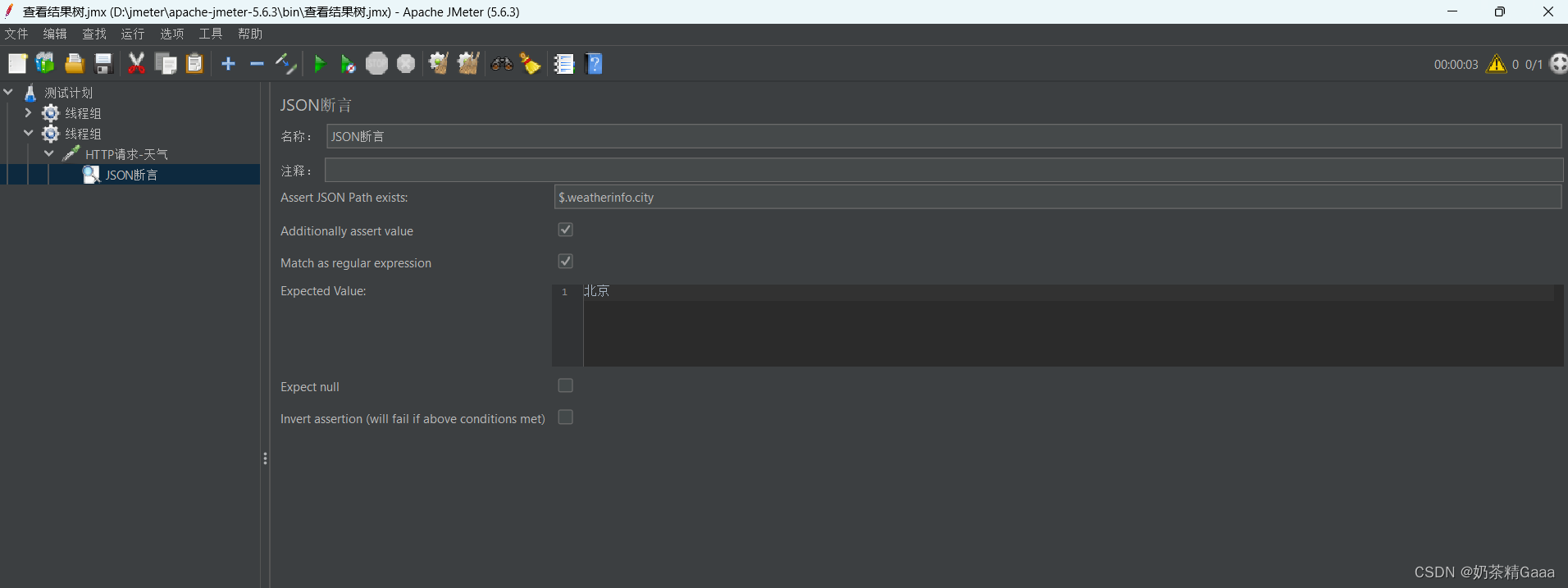Click the Cut scissors icon
1568x588 pixels.
[136, 64]
